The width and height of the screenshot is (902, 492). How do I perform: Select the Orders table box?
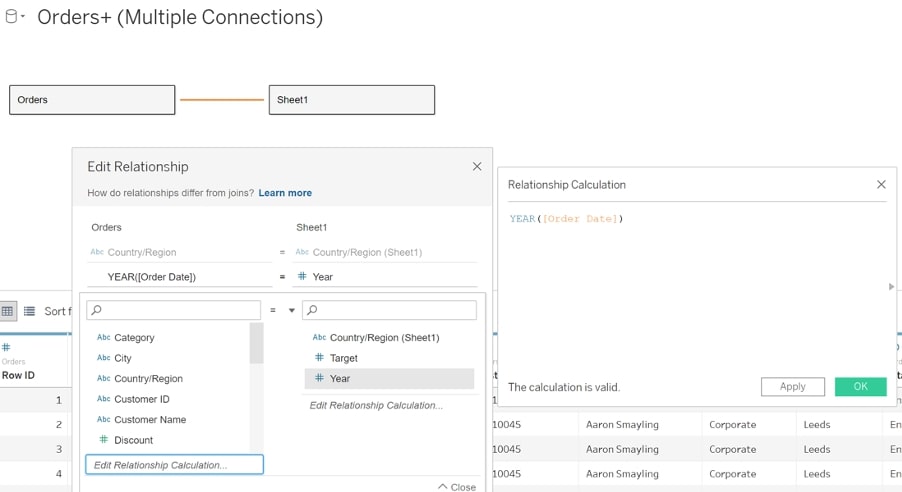[92, 100]
